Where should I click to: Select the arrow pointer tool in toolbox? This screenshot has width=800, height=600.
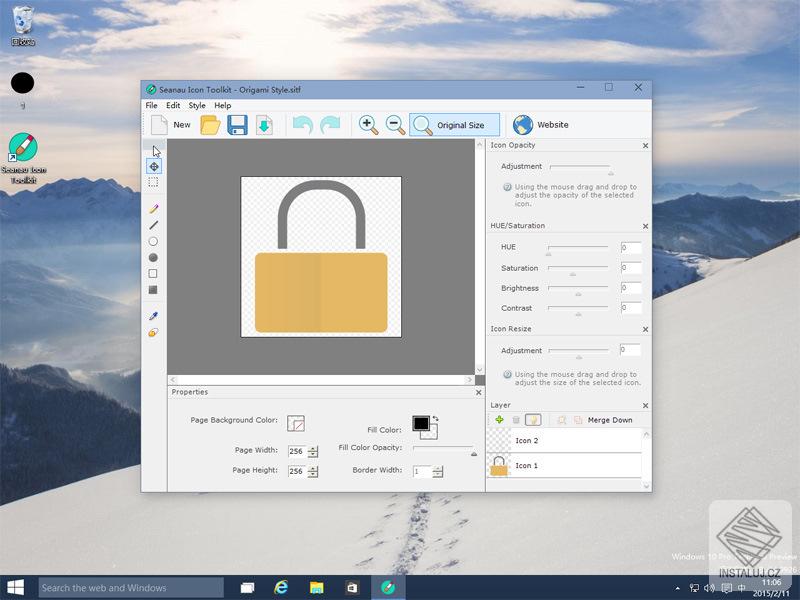[155, 151]
